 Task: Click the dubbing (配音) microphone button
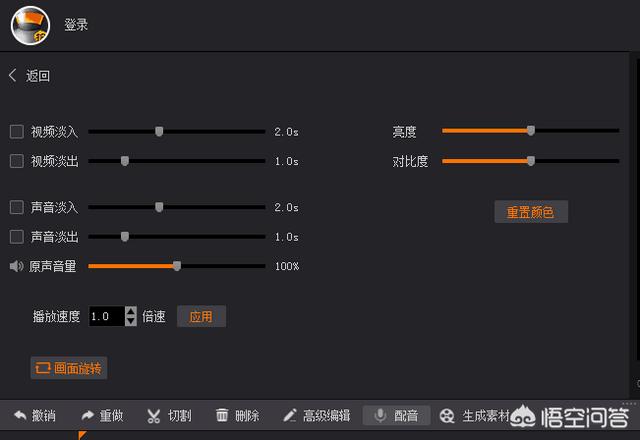[380, 415]
